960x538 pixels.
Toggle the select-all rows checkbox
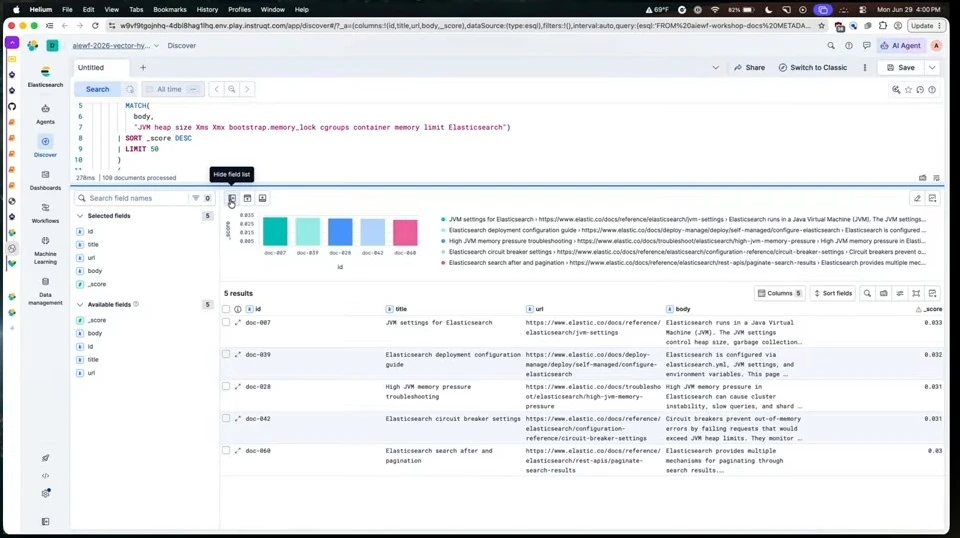[226, 309]
